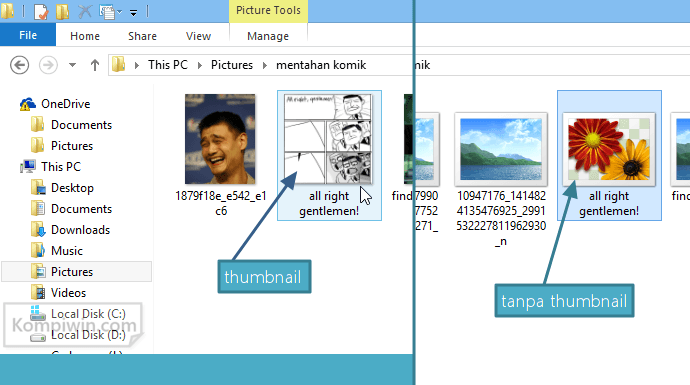The image size is (690, 385).
Task: Open the Customize Quick Access Toolbar dropdown
Action: 133,13
